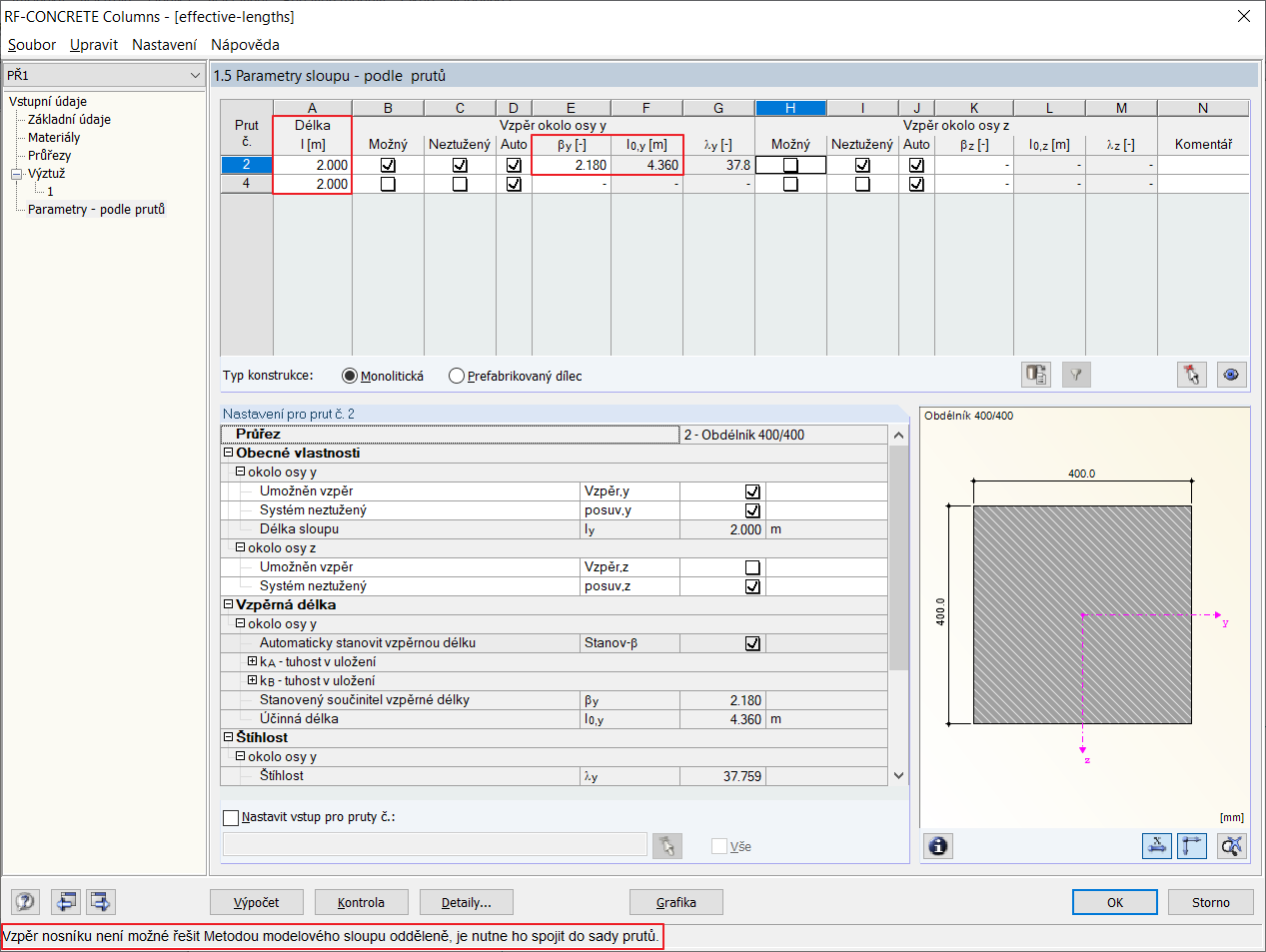Click pointer pick icon beside the member number field
This screenshot has height=952, width=1266.
click(667, 846)
